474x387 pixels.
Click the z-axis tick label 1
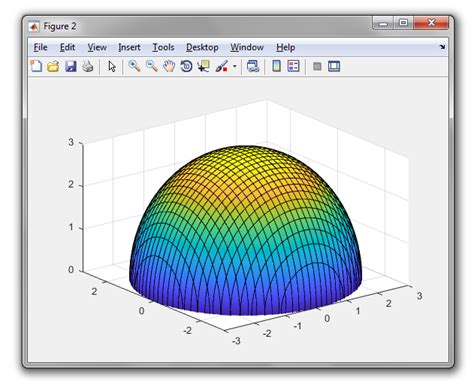coord(71,227)
